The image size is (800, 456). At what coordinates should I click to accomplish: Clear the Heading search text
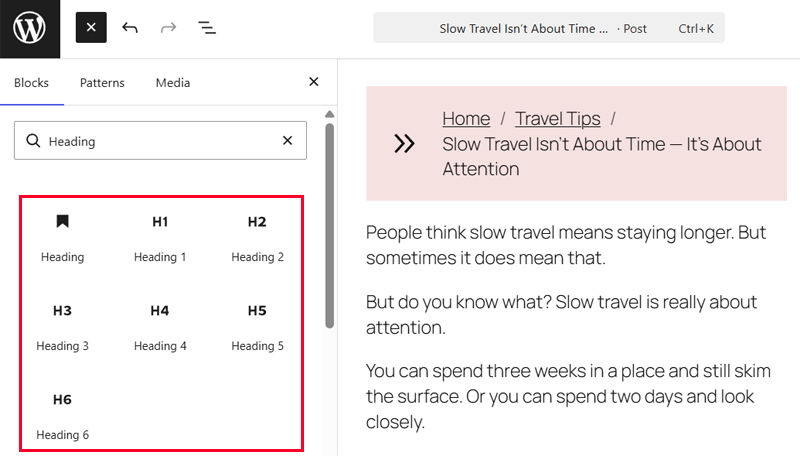(288, 141)
